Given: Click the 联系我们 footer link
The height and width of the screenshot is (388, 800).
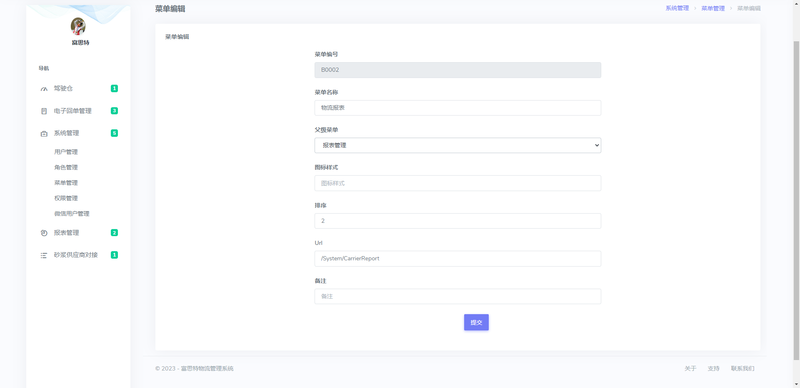Looking at the screenshot, I should [742, 369].
